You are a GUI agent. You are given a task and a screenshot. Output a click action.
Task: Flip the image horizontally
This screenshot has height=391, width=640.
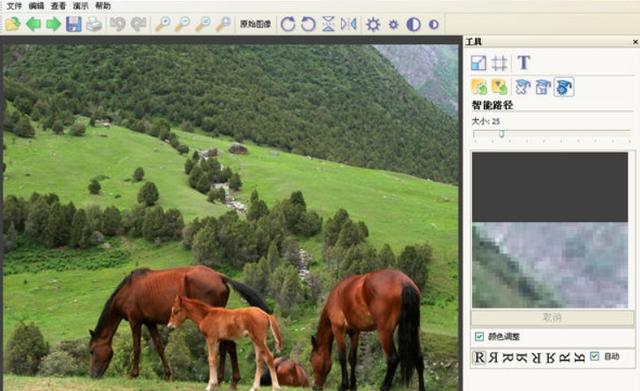(349, 24)
